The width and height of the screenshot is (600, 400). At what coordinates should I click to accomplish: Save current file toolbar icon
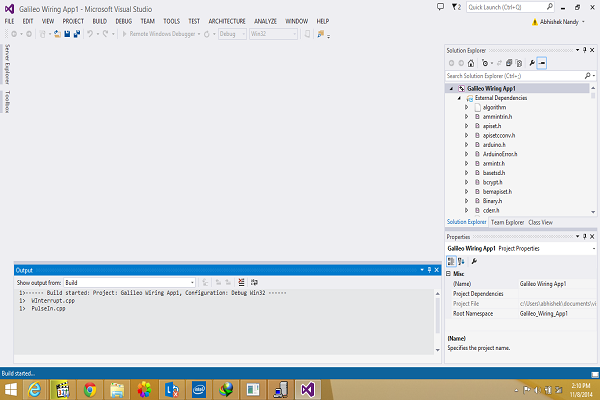coord(67,34)
